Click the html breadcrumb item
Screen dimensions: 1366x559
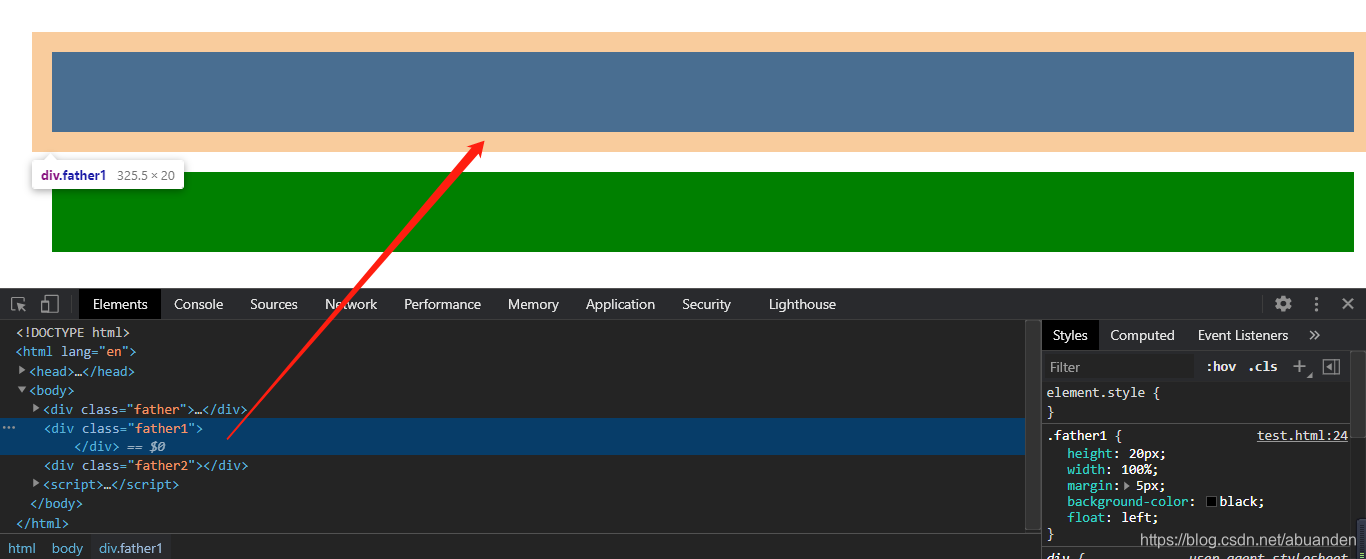coord(22,548)
